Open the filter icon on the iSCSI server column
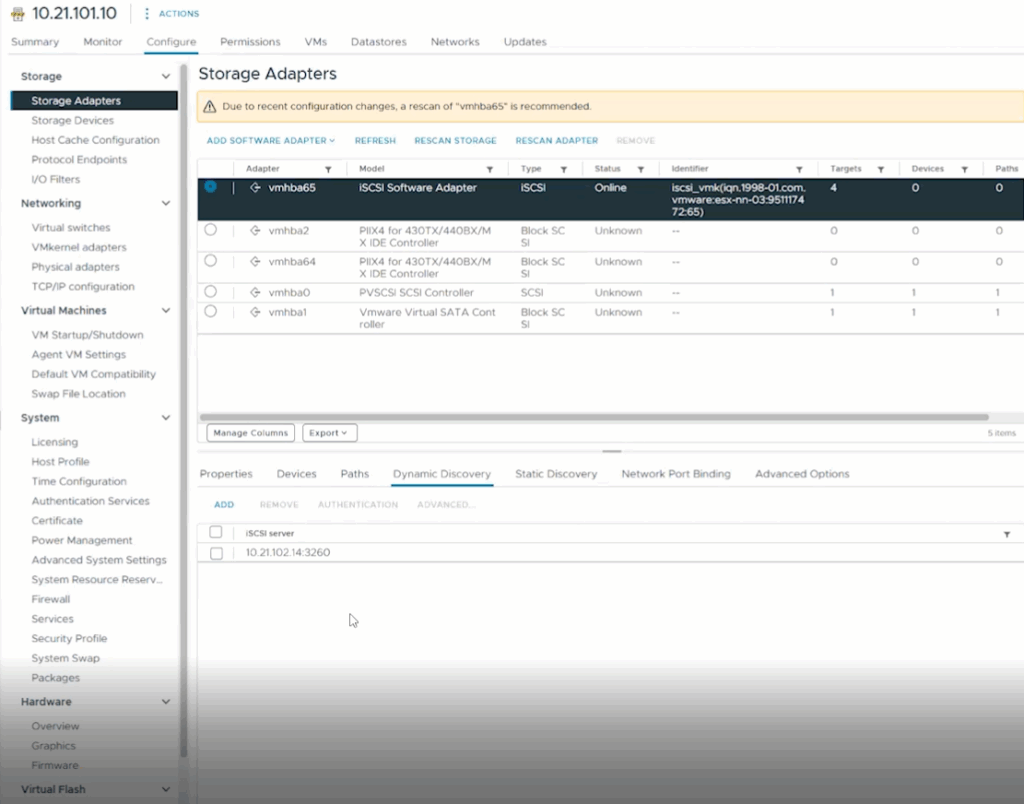The height and width of the screenshot is (804, 1024). 1007,534
